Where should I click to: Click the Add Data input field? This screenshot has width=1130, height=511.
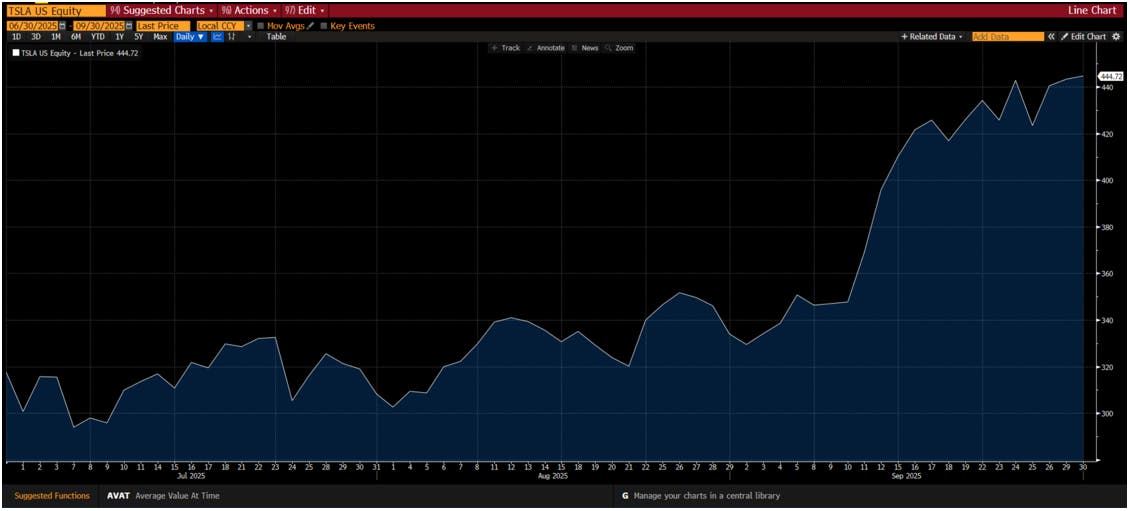tap(1006, 36)
